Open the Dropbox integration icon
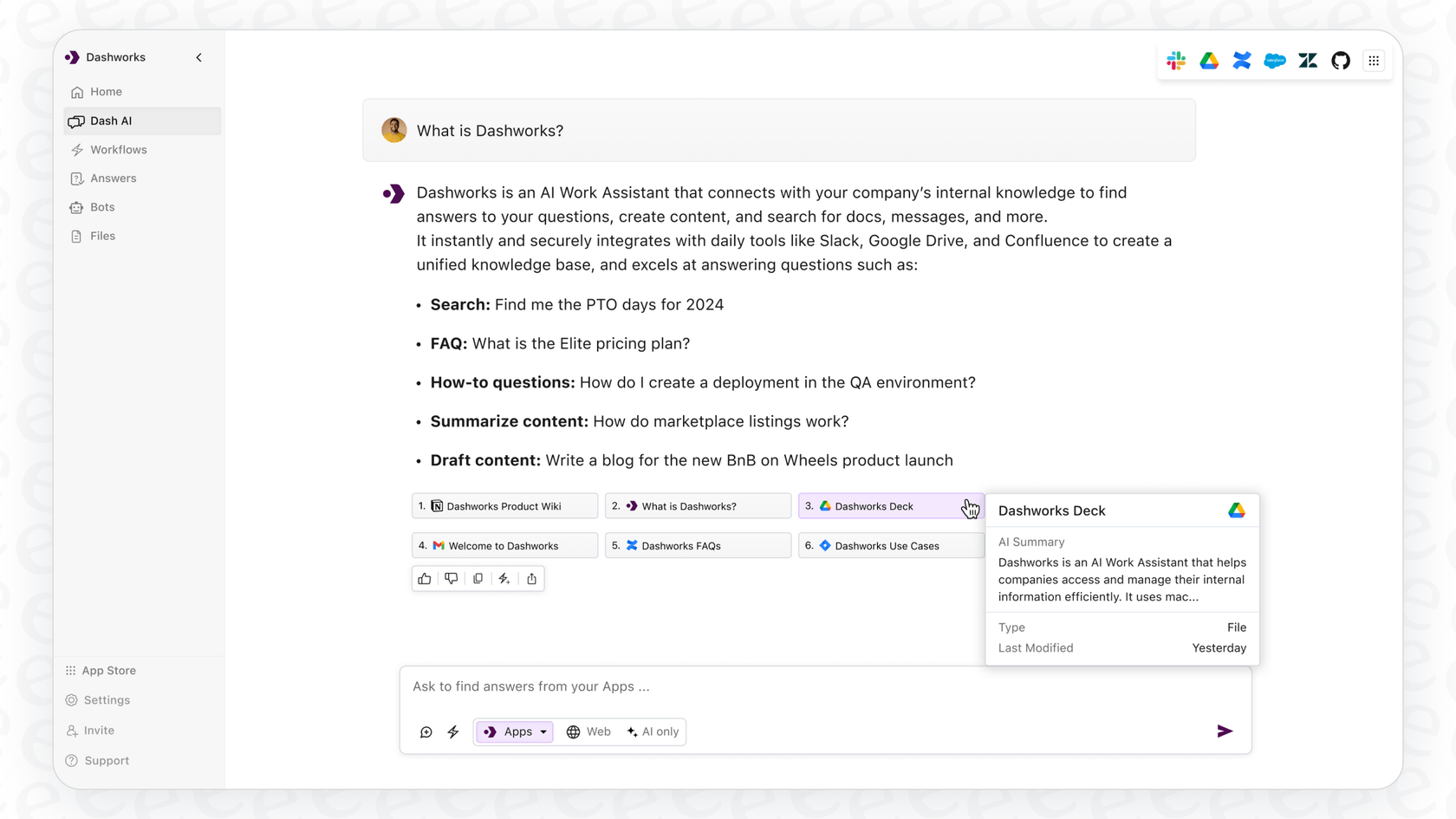The height and width of the screenshot is (819, 1456). [x=1242, y=61]
